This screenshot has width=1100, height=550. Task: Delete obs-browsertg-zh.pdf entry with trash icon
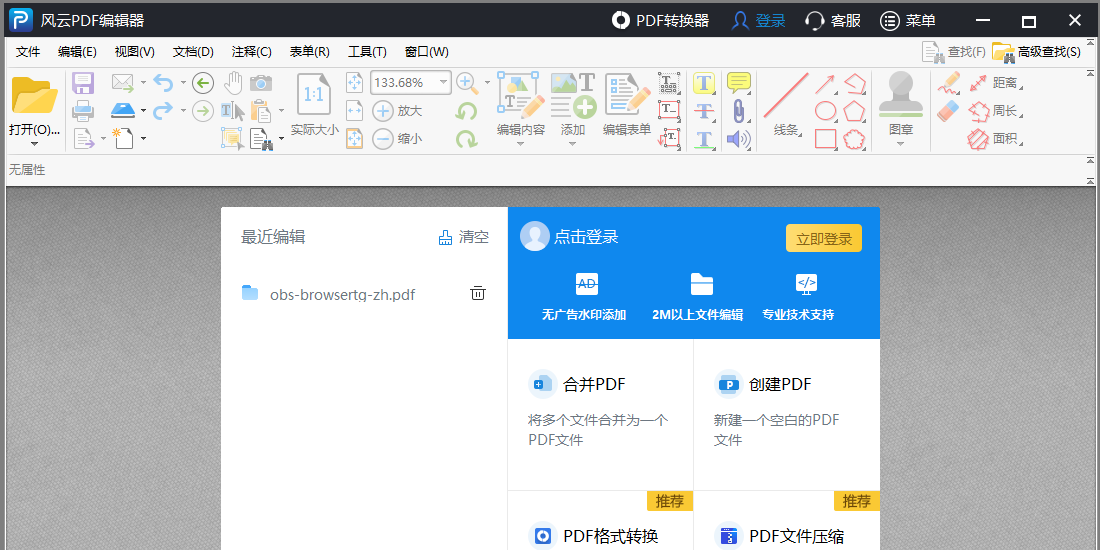pos(478,293)
